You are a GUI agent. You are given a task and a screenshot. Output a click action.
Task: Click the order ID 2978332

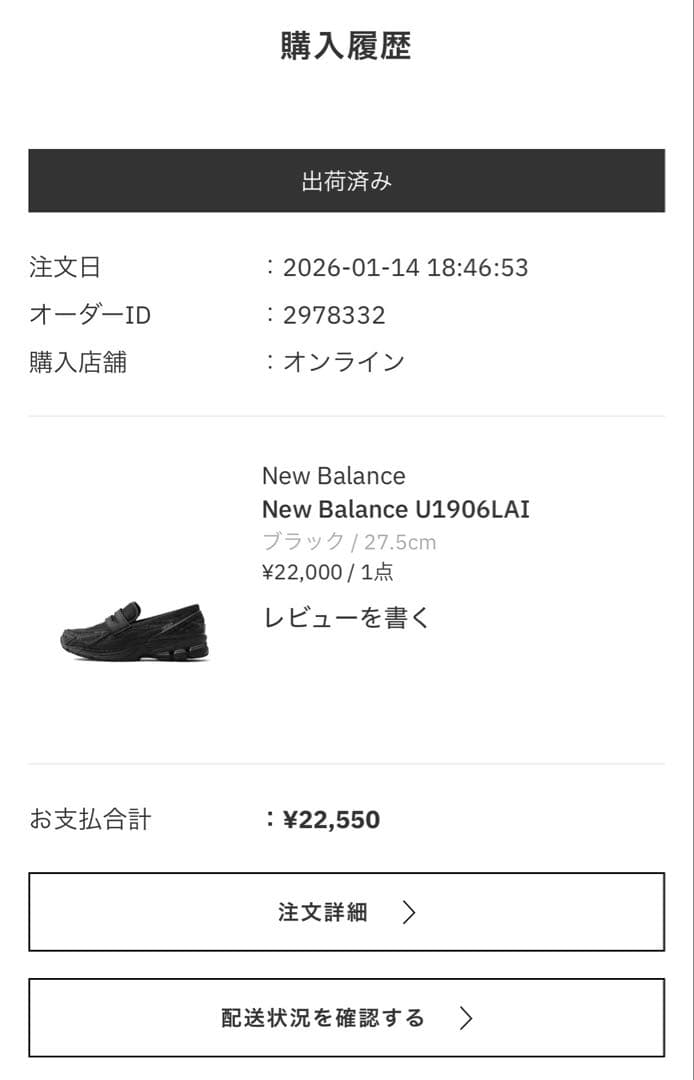click(338, 313)
